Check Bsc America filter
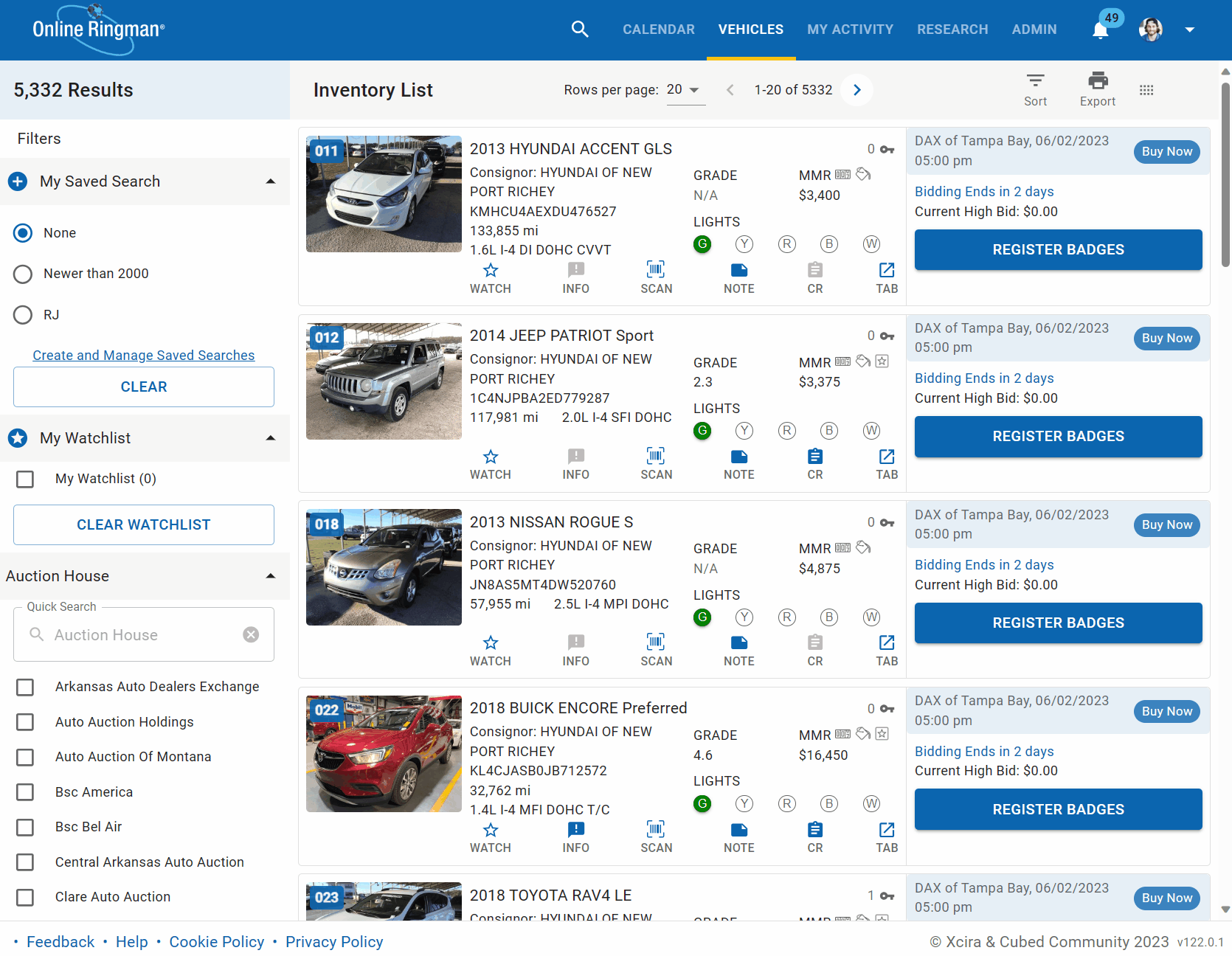Image resolution: width=1232 pixels, height=956 pixels. coord(25,792)
